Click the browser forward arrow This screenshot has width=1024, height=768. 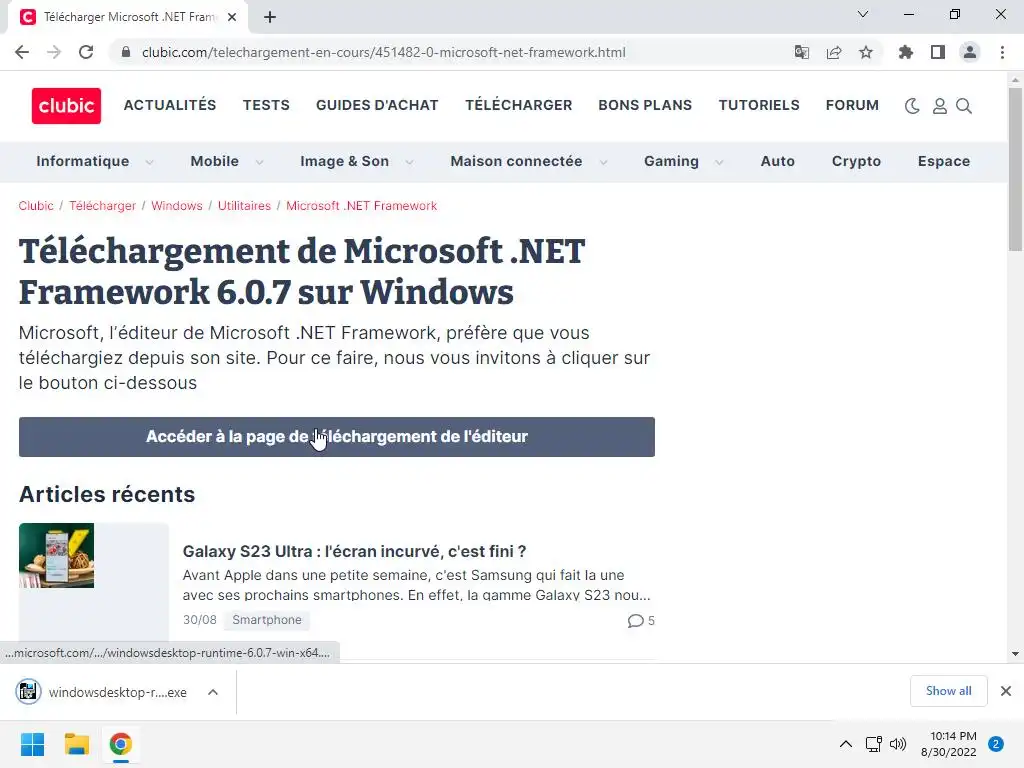click(x=54, y=52)
